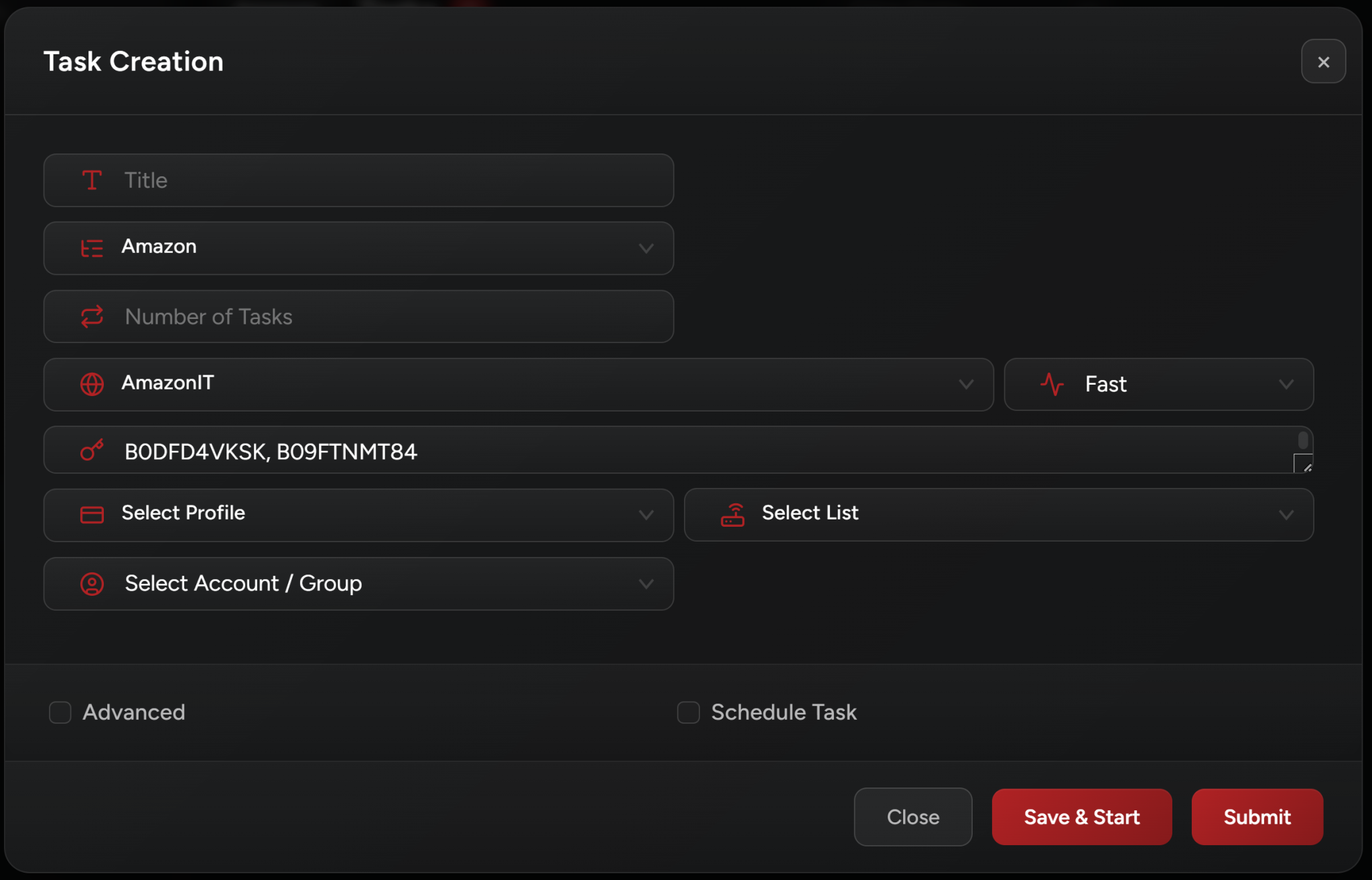Enable the Advanced checkbox
Image resolution: width=1372 pixels, height=880 pixels.
coord(60,712)
